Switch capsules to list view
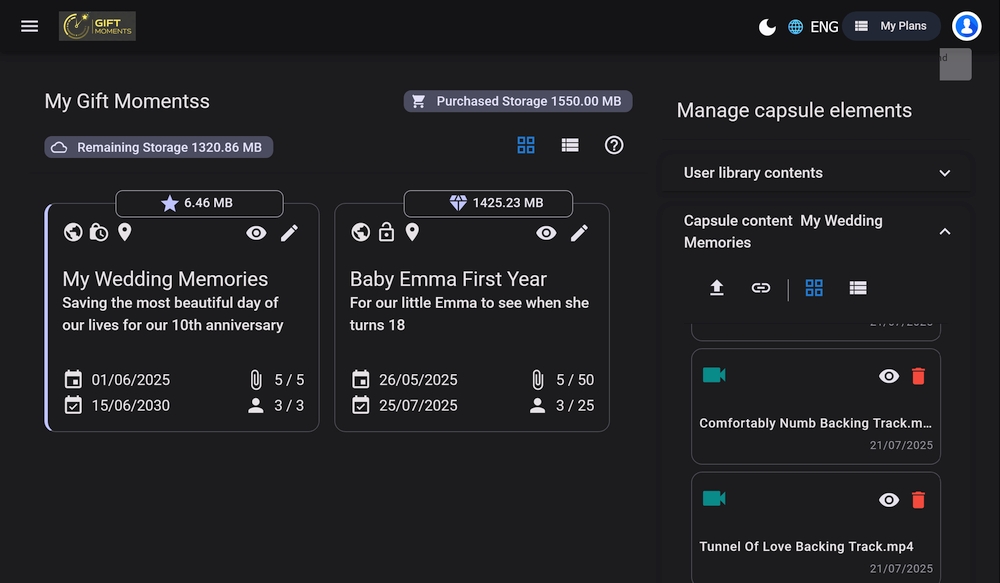The width and height of the screenshot is (1000, 583). pyautogui.click(x=570, y=145)
